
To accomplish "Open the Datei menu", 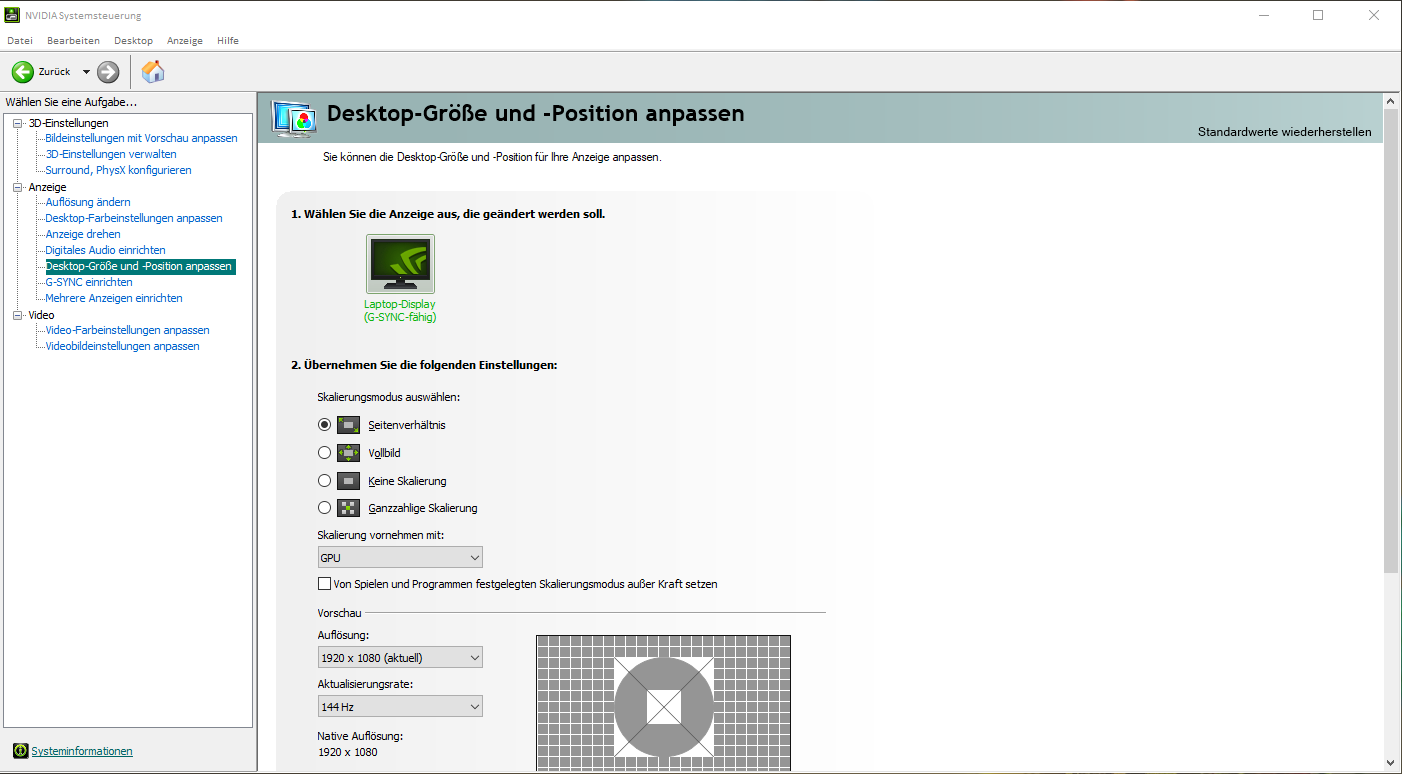I will click(x=20, y=41).
